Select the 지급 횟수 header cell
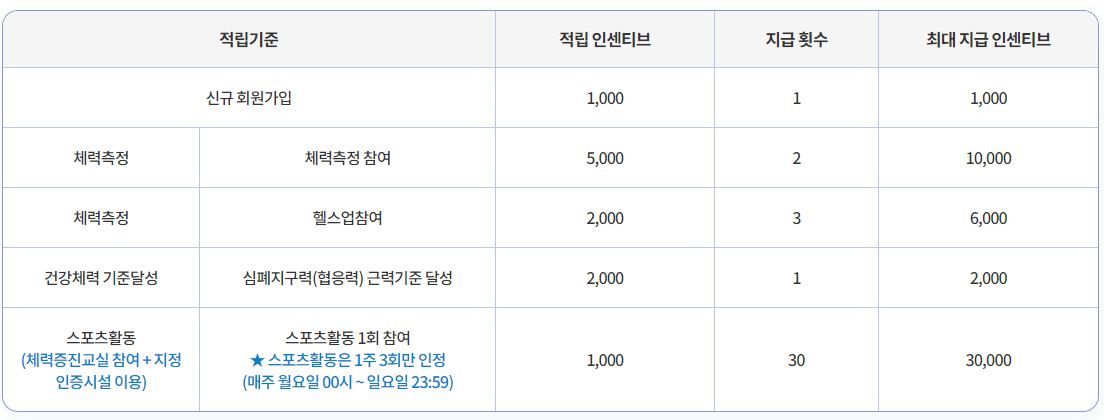 click(x=796, y=40)
